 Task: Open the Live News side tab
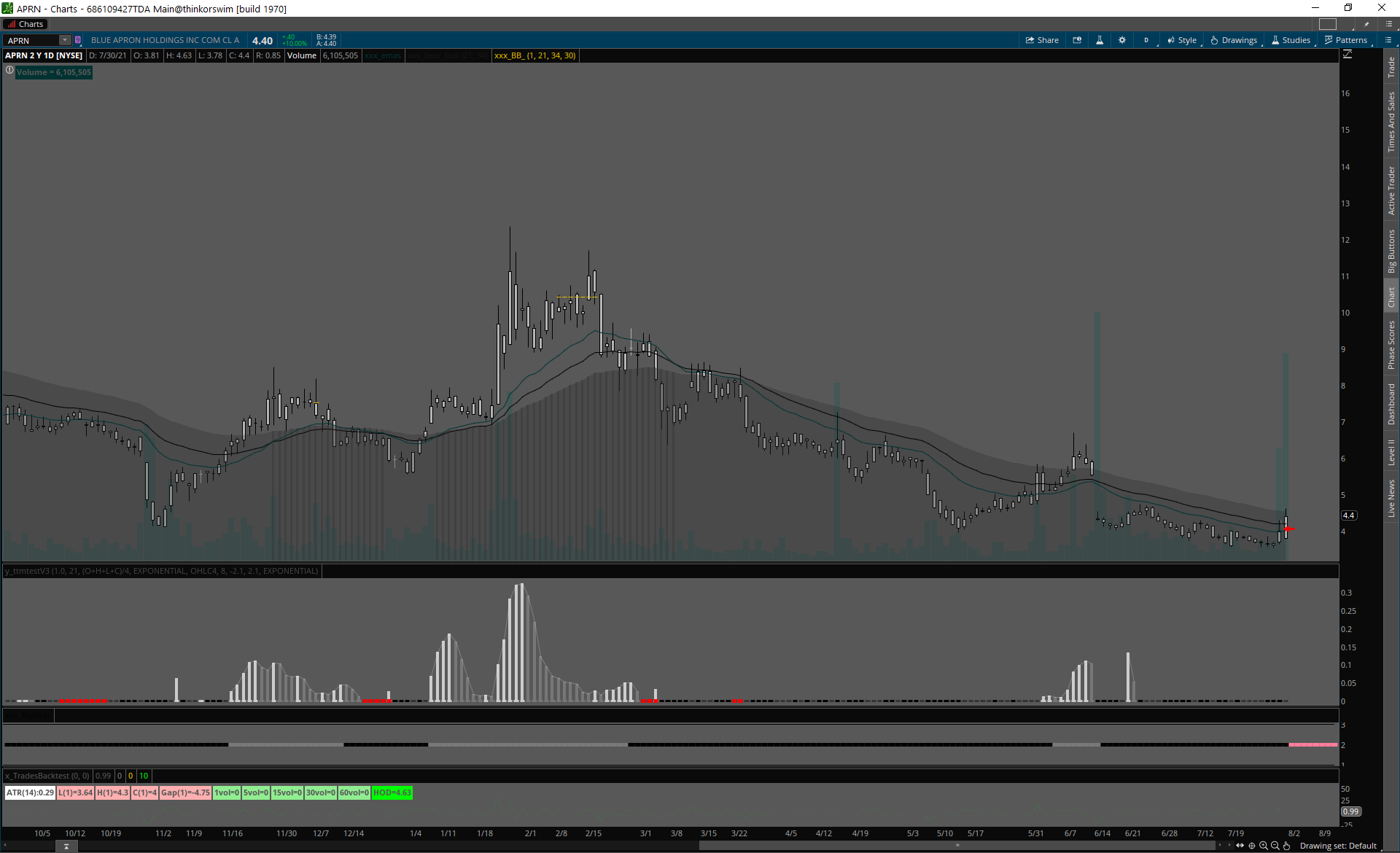click(1391, 499)
